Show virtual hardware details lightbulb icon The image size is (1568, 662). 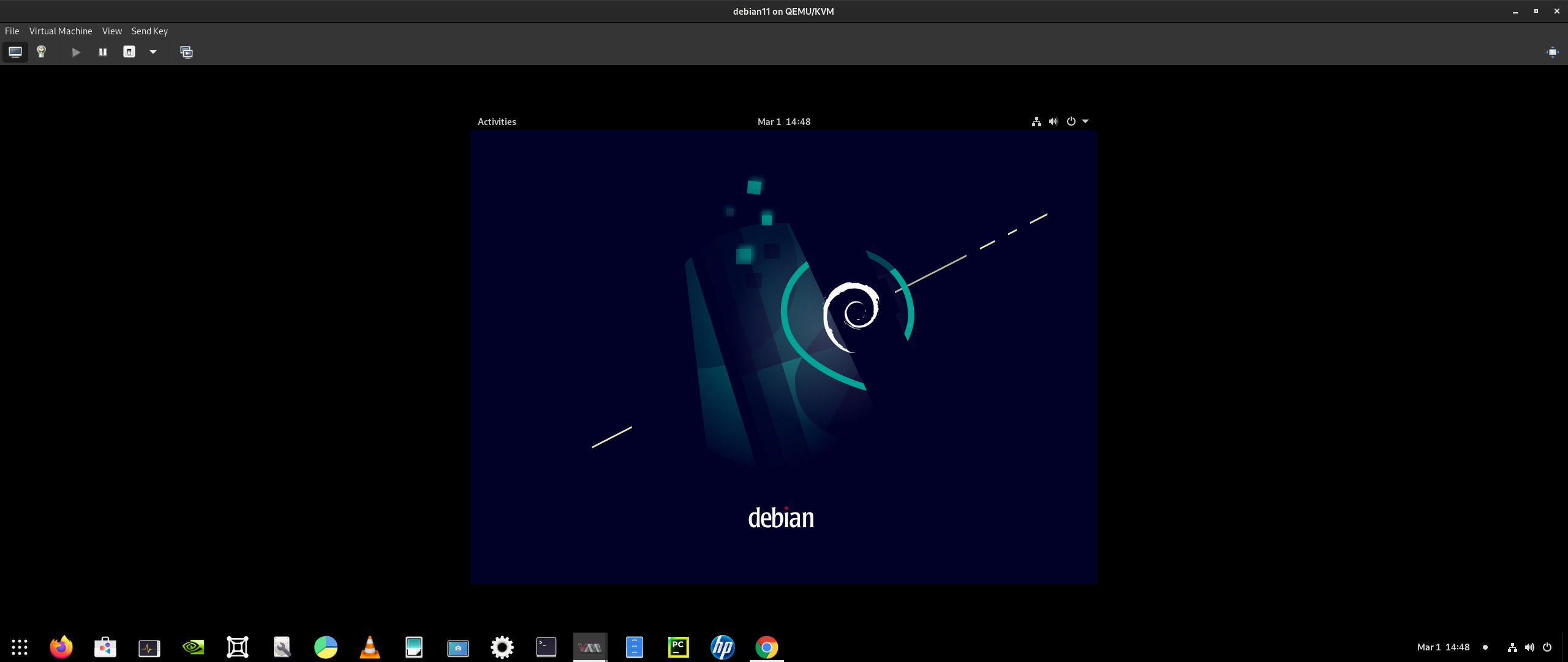tap(42, 52)
